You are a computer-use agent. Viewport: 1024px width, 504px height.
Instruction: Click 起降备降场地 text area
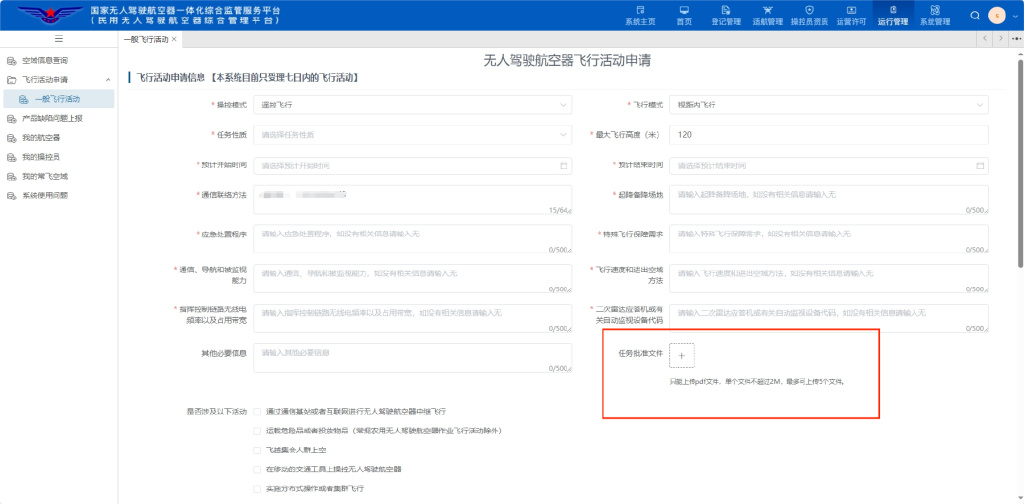click(x=829, y=200)
